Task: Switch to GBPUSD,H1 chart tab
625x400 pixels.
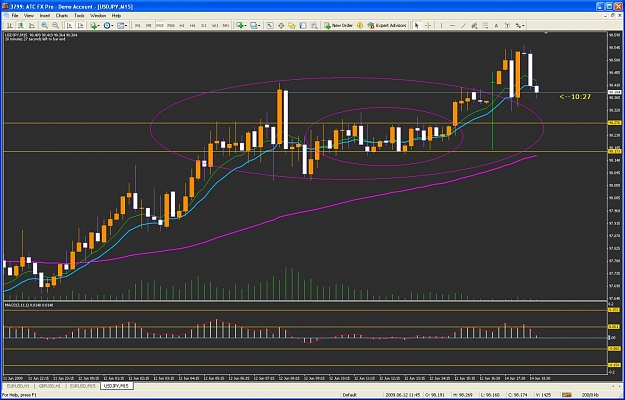Action: pyautogui.click(x=50, y=386)
